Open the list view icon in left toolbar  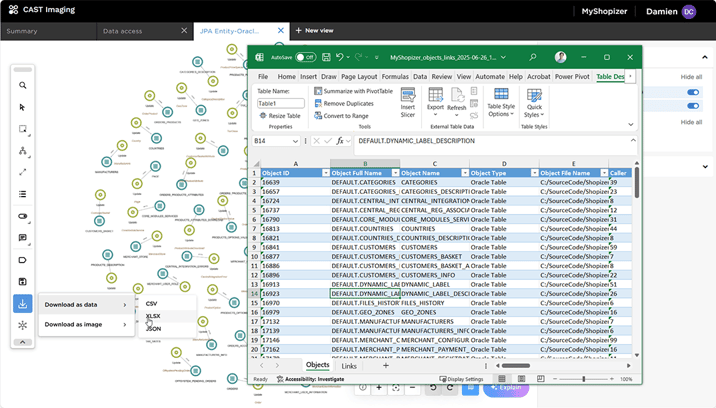point(22,194)
